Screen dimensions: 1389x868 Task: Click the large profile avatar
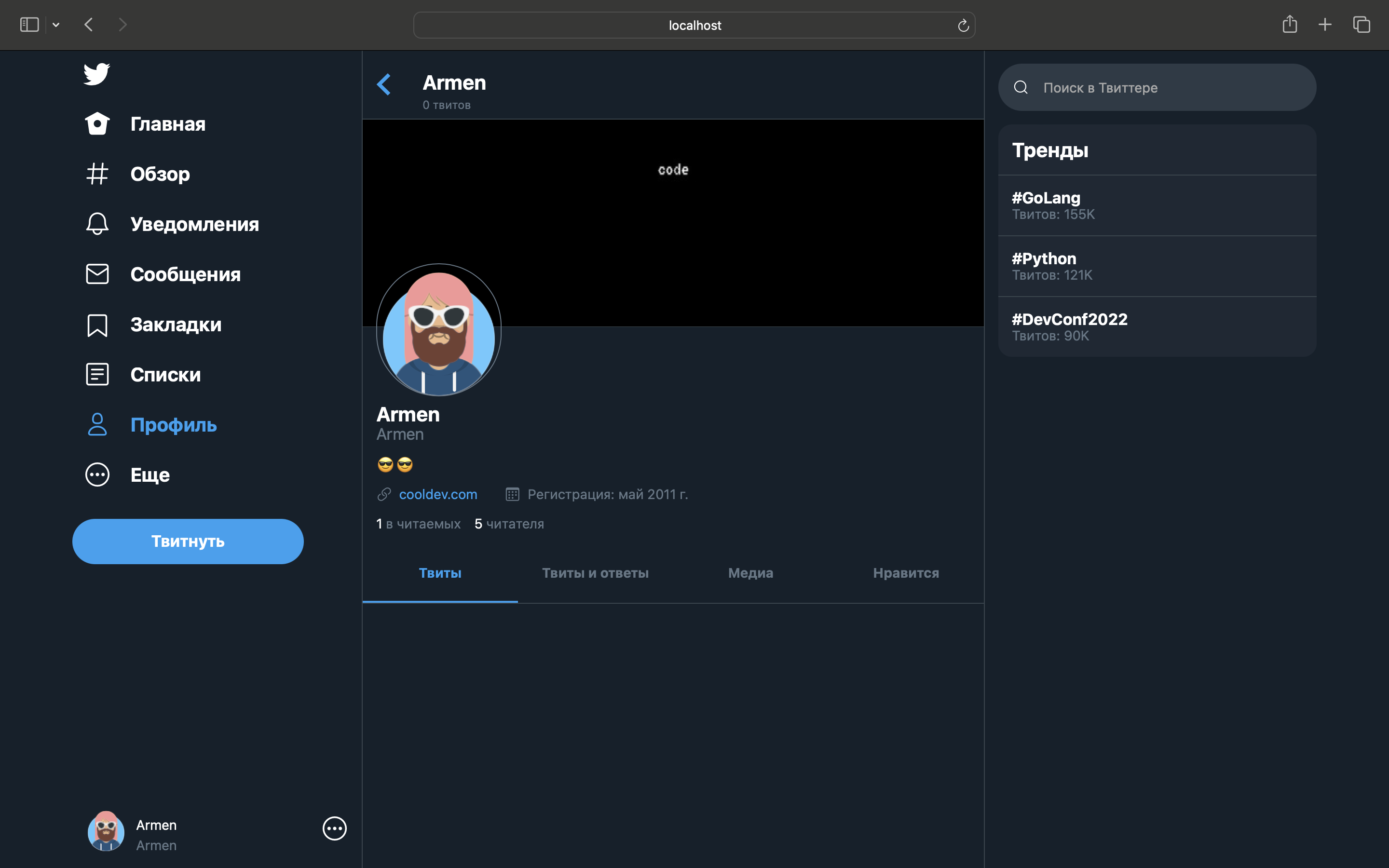click(x=438, y=330)
